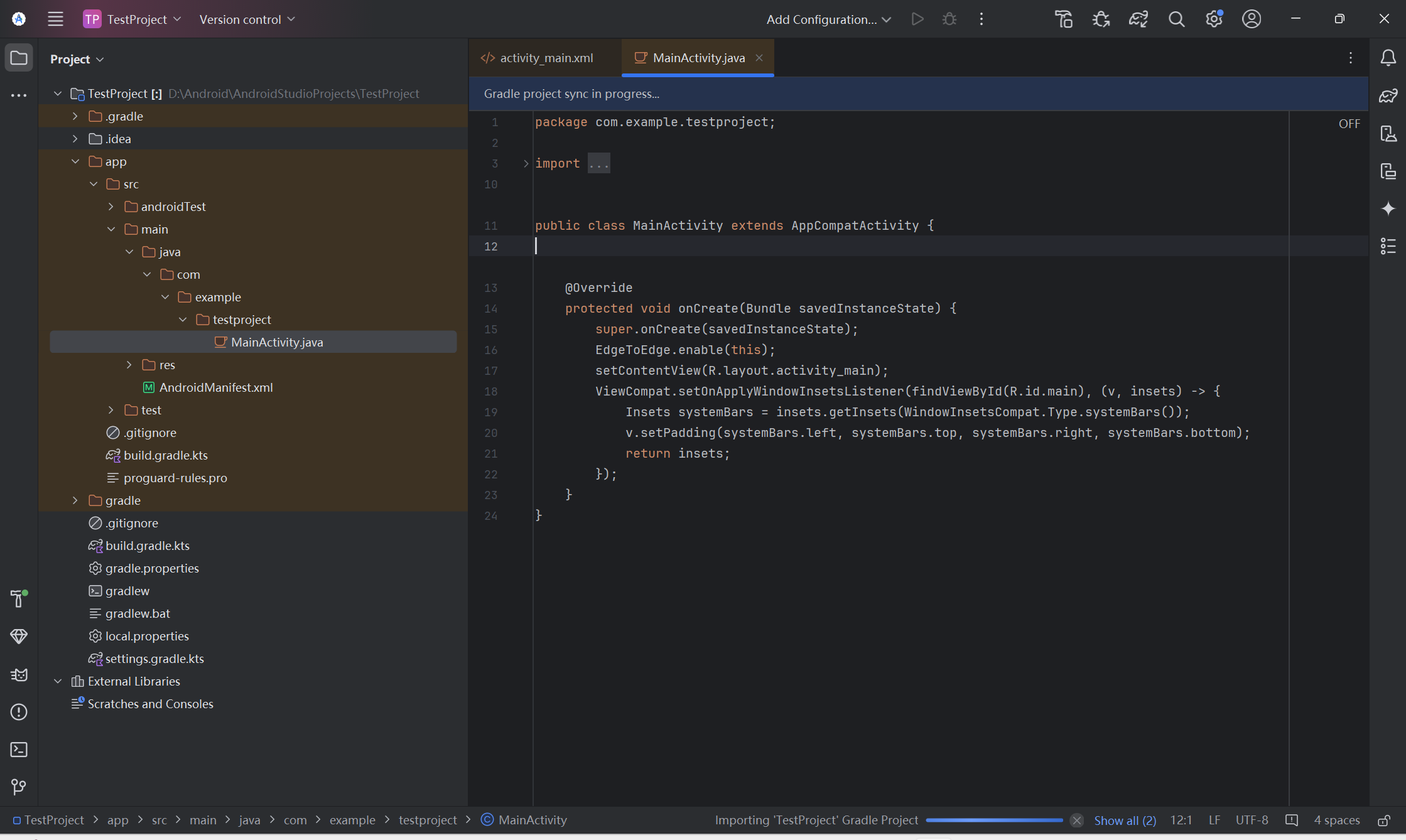The height and width of the screenshot is (840, 1406).
Task: Open the Gemini sparkle panel
Action: click(x=1388, y=208)
